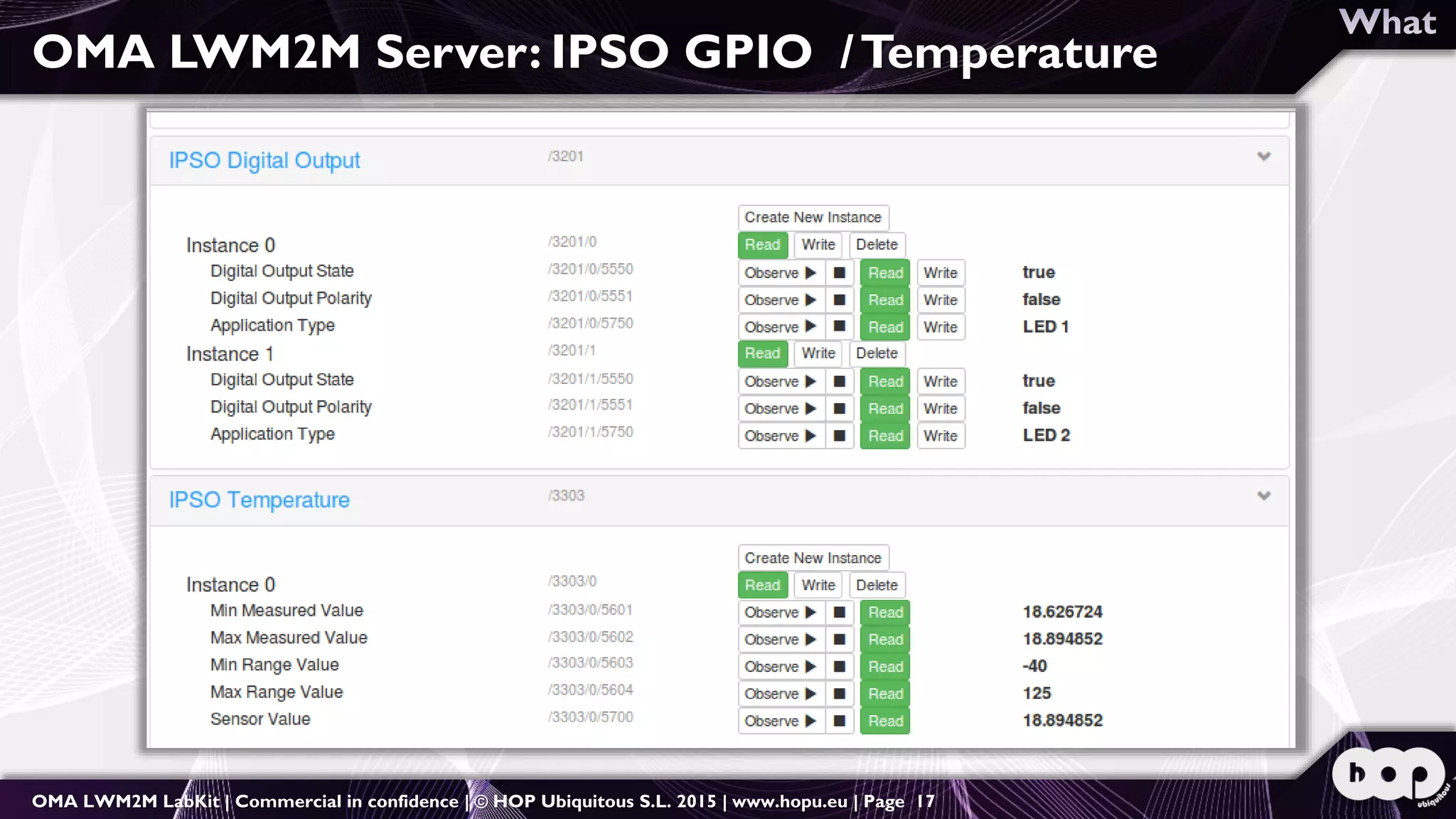Image resolution: width=1456 pixels, height=819 pixels.
Task: Observe the Max Measured Value resource
Action: [x=781, y=639]
